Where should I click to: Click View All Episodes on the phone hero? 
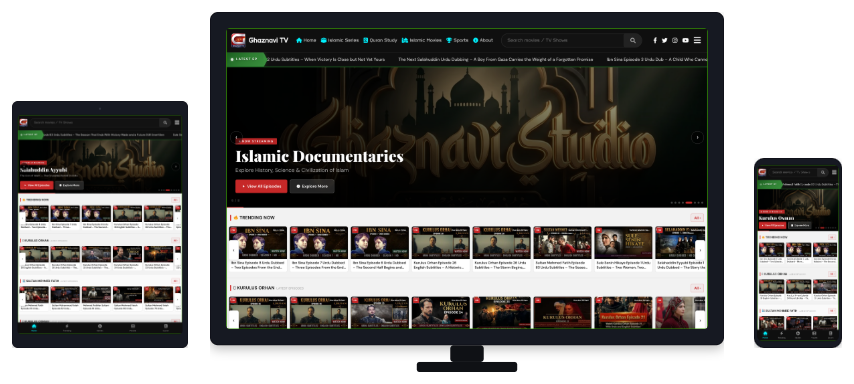coord(773,225)
